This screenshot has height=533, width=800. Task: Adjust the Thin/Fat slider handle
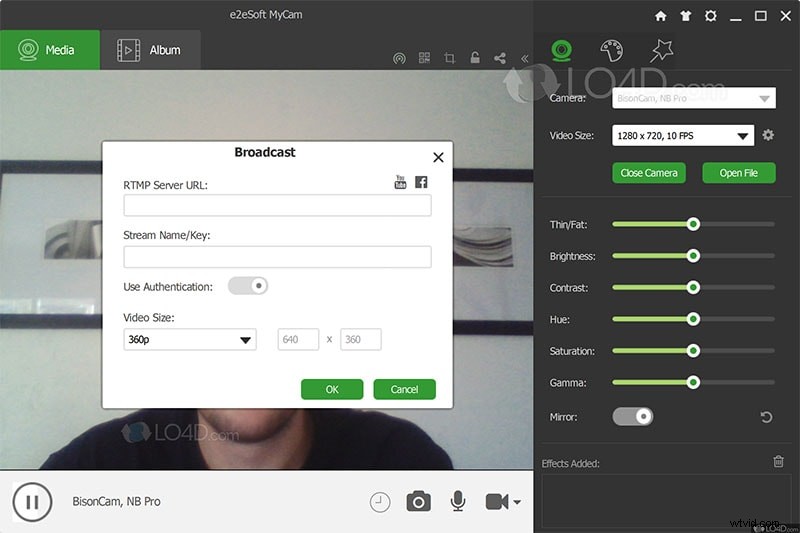point(693,224)
